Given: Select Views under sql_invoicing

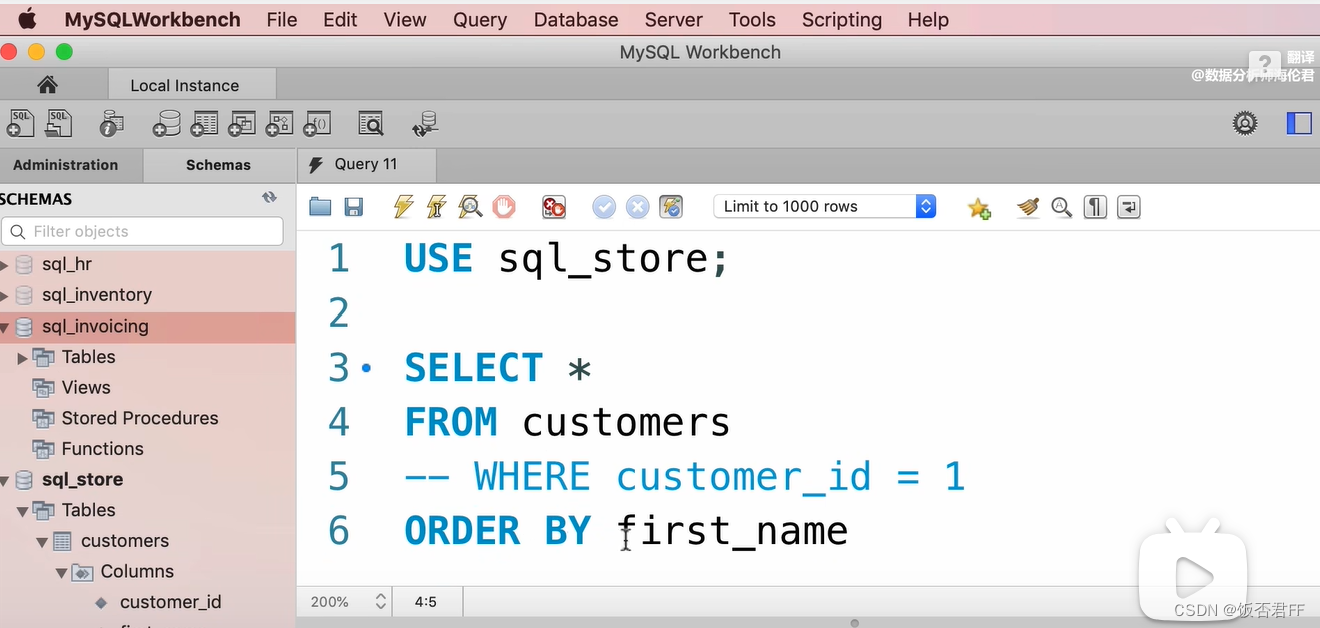Looking at the screenshot, I should point(86,387).
